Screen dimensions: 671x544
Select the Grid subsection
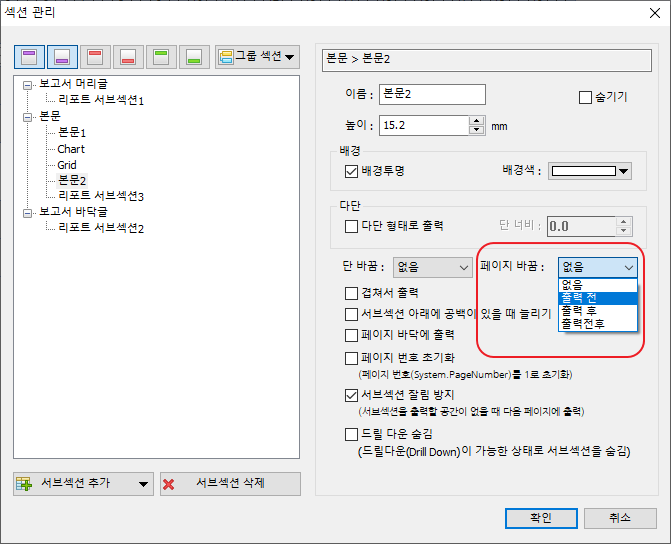(x=67, y=165)
